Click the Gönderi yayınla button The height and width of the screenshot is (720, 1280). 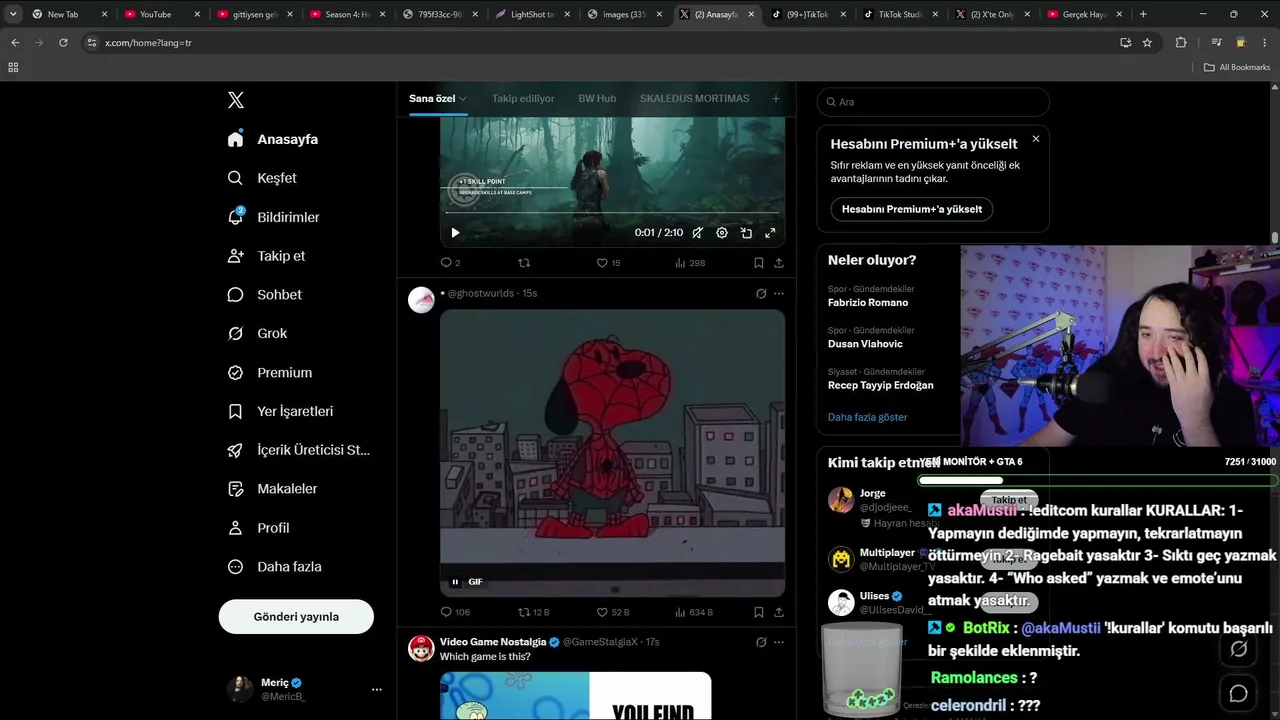296,617
